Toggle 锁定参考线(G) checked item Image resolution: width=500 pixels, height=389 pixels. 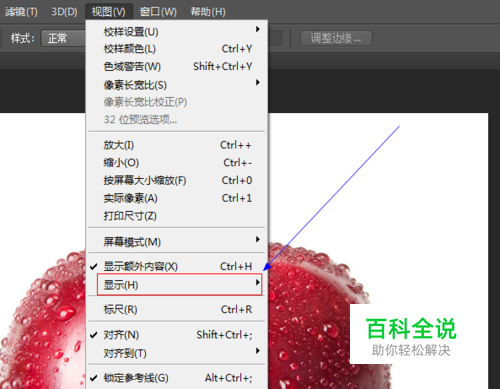[177, 378]
